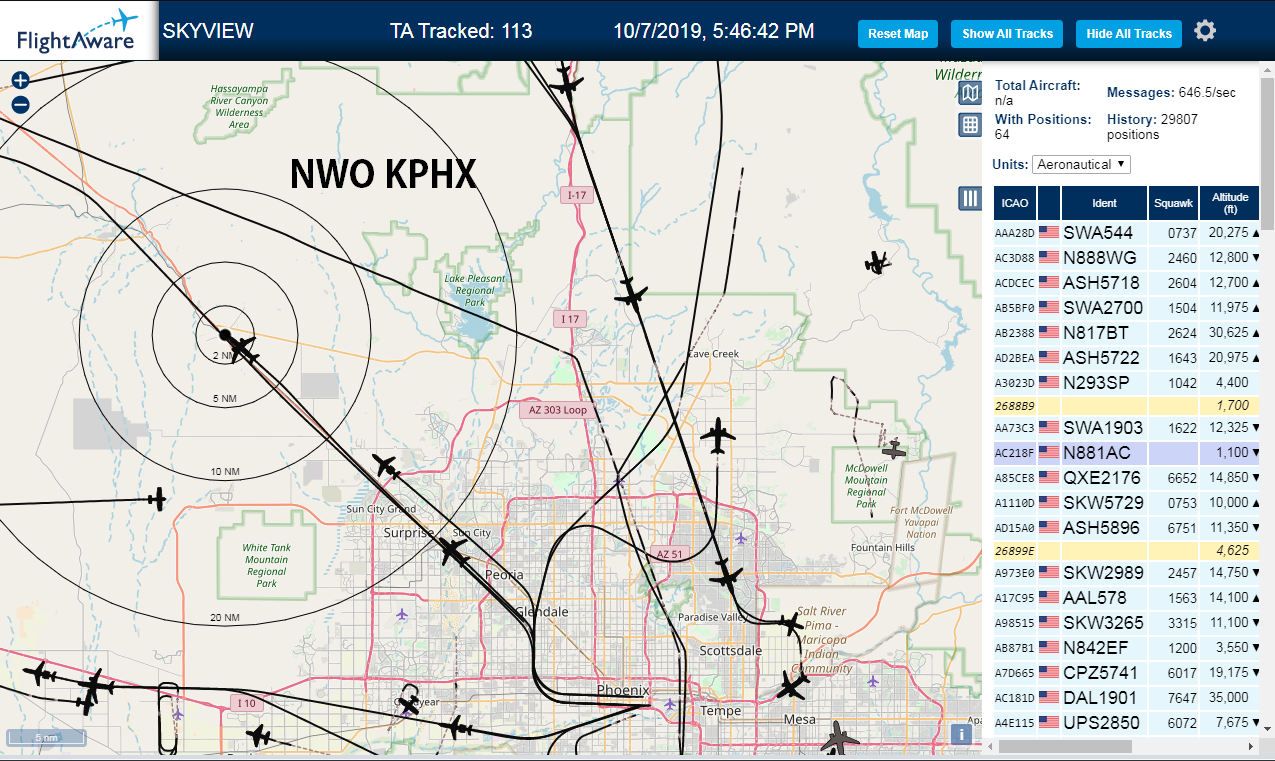Select the N842EF row
The image size is (1275, 761).
(1127, 648)
